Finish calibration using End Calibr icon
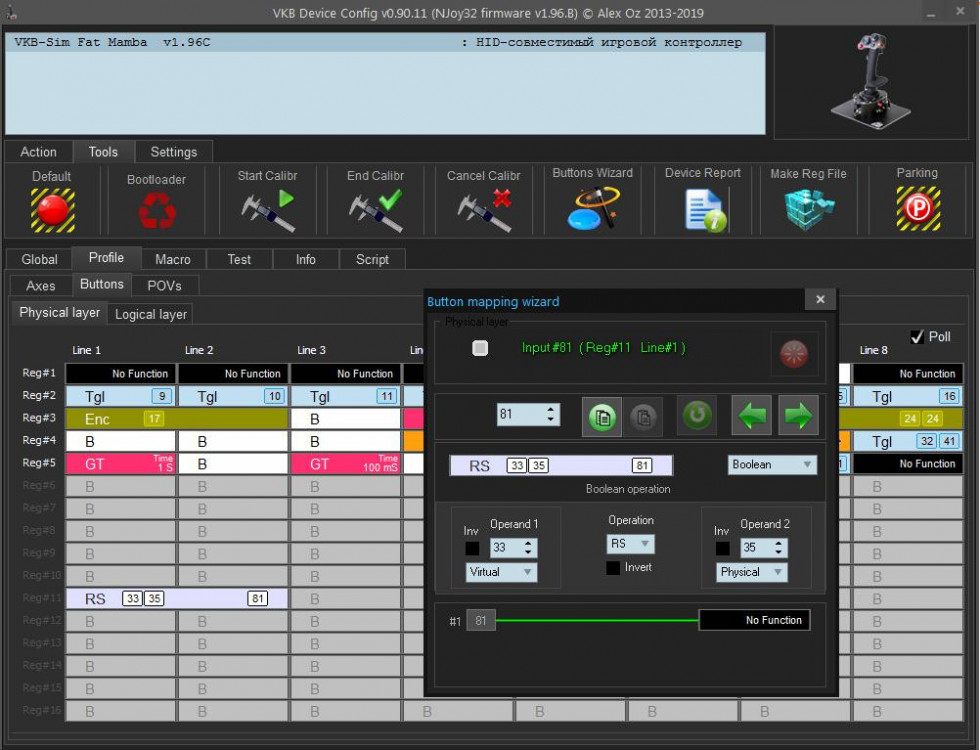The height and width of the screenshot is (750, 980). coord(375,208)
